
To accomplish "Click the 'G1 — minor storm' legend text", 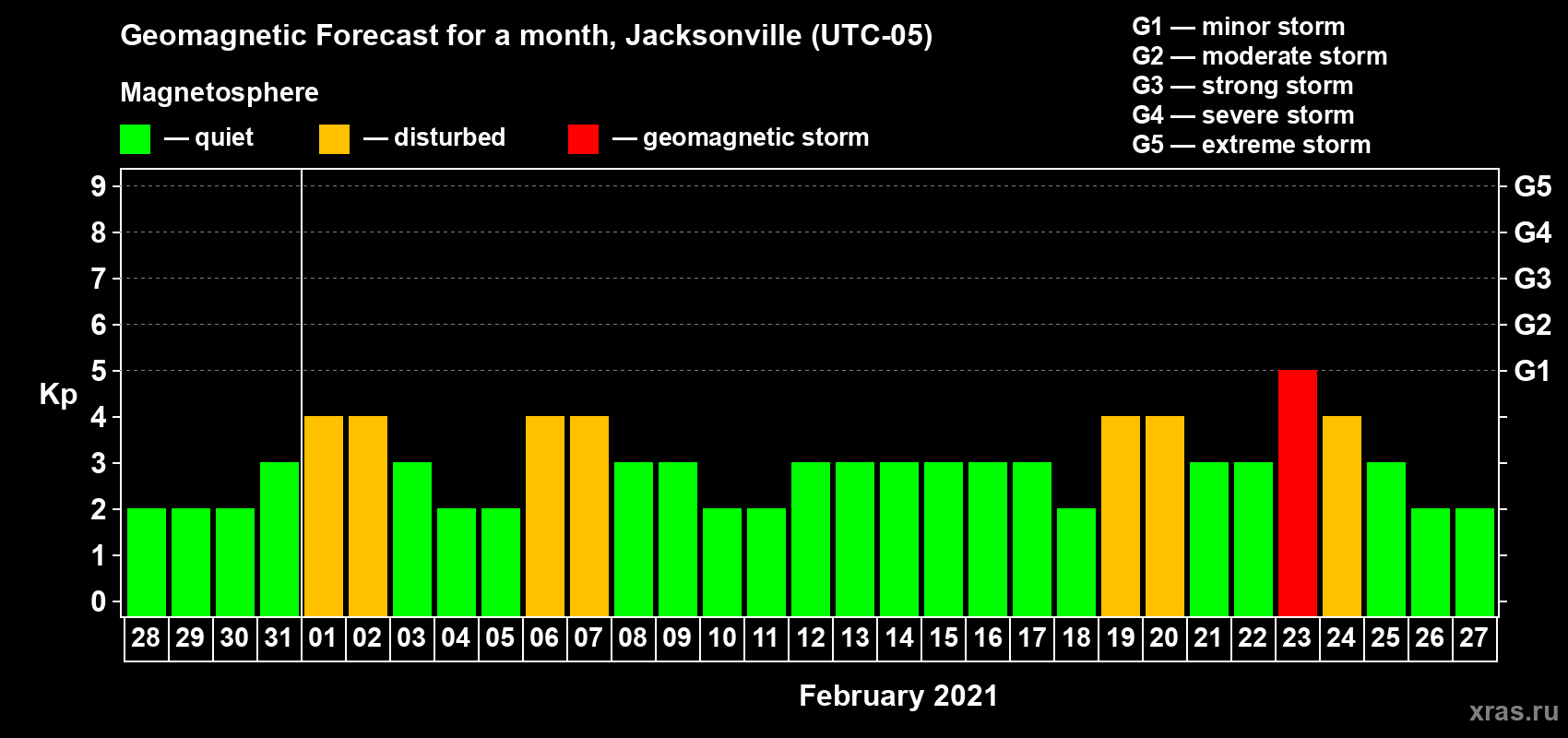I will pyautogui.click(x=1239, y=27).
